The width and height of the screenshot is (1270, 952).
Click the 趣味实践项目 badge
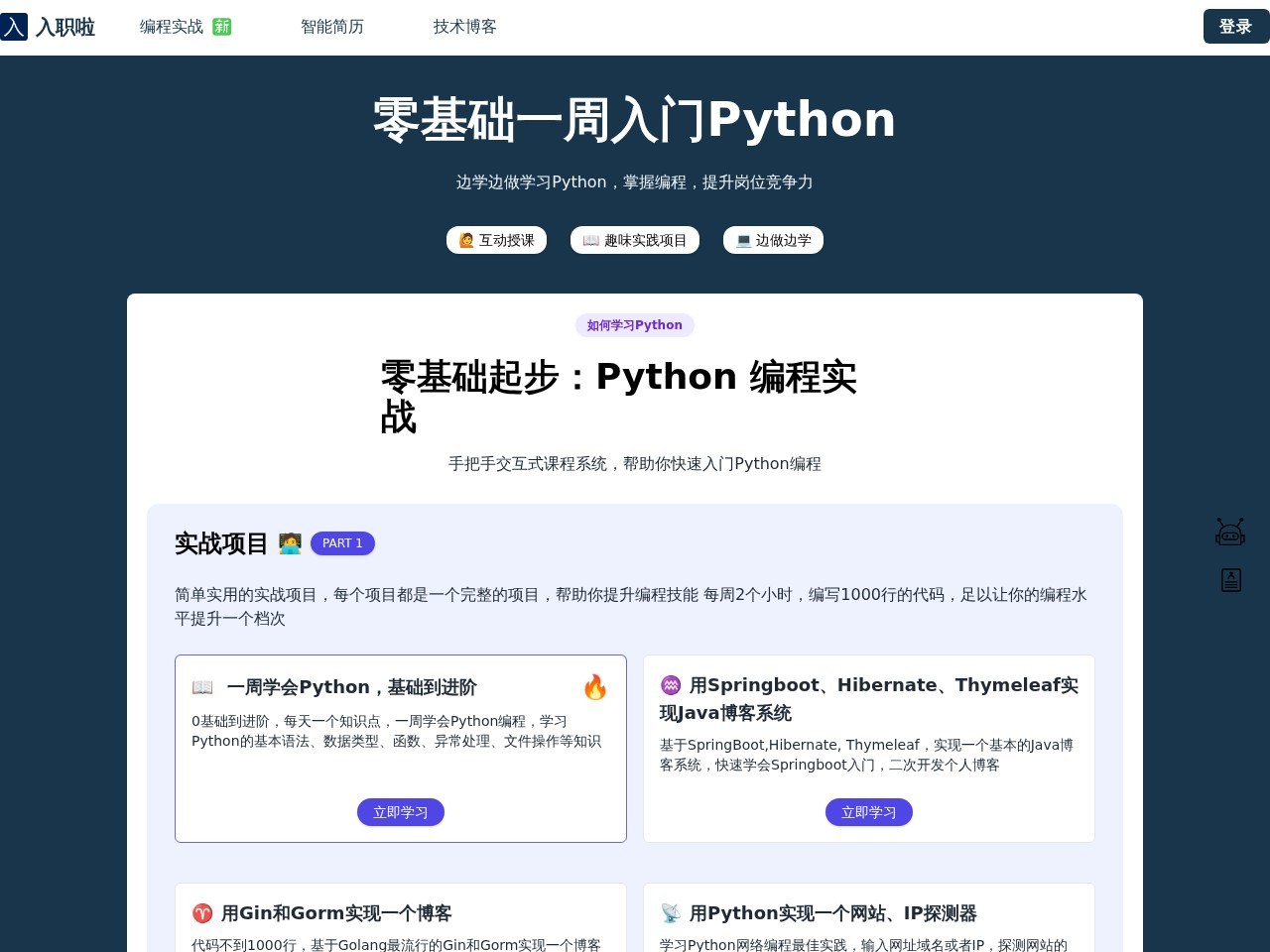point(635,240)
